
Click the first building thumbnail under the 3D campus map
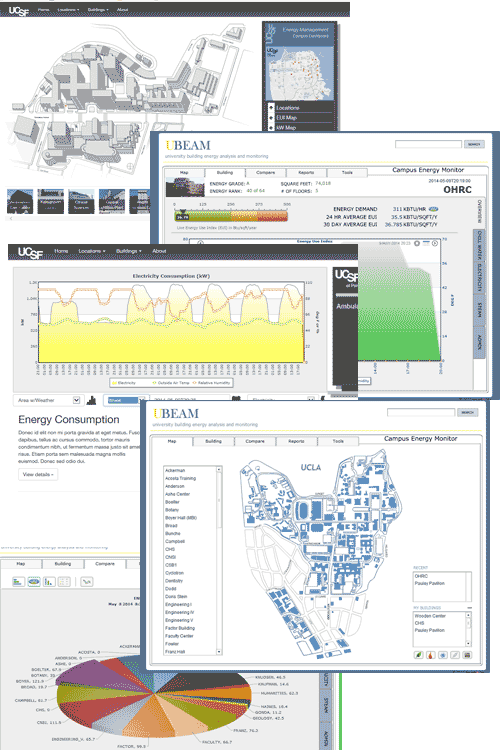pos(20,201)
